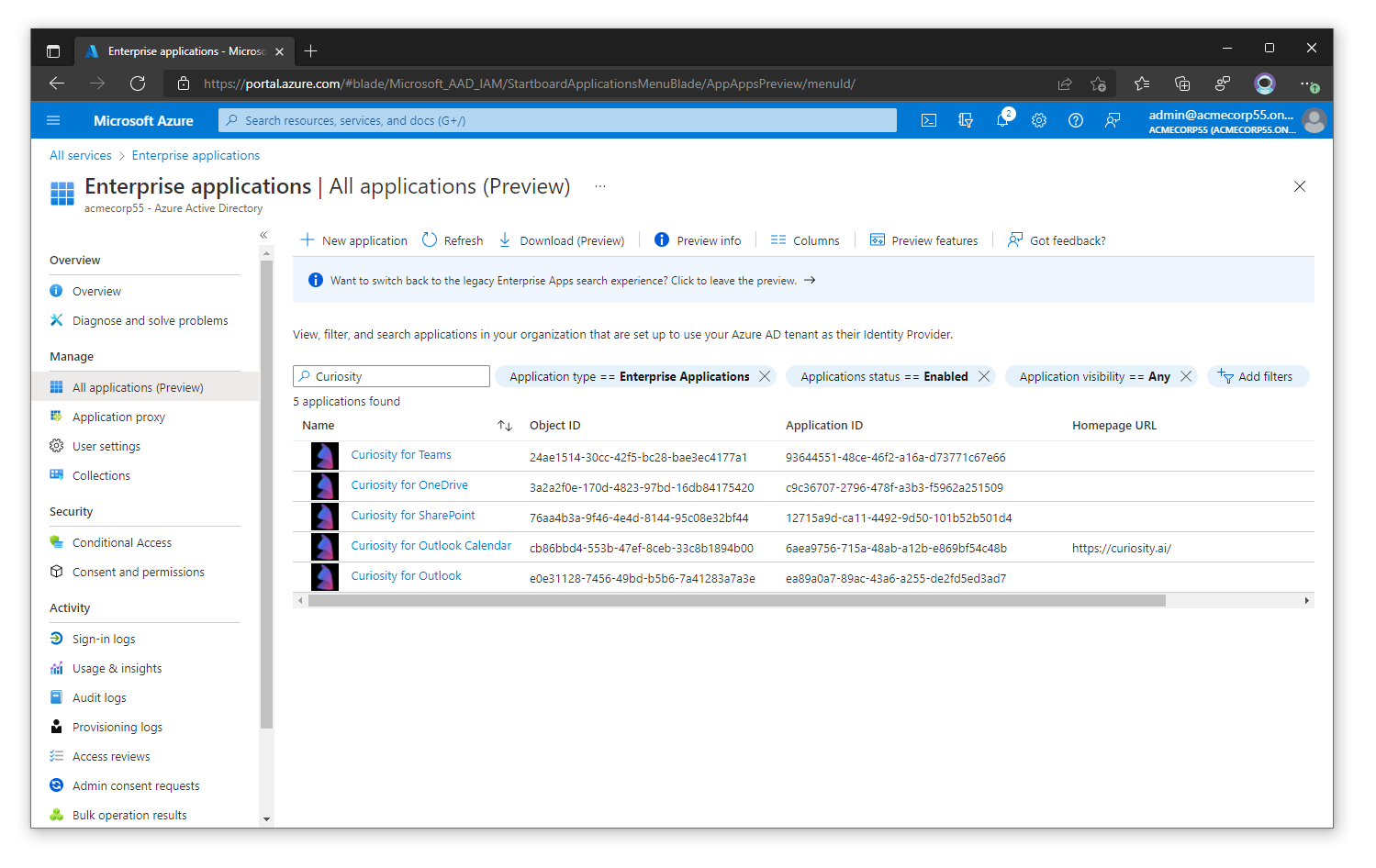Remove the Application visibility filter
Viewport: 1376px width, 868px height.
pos(1186,376)
